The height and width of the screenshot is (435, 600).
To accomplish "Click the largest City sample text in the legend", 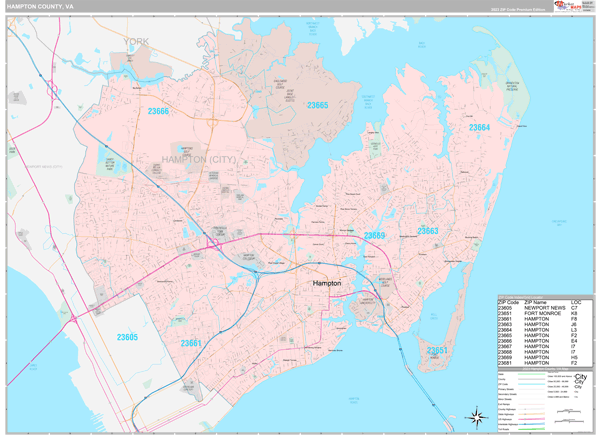I will tap(581, 377).
